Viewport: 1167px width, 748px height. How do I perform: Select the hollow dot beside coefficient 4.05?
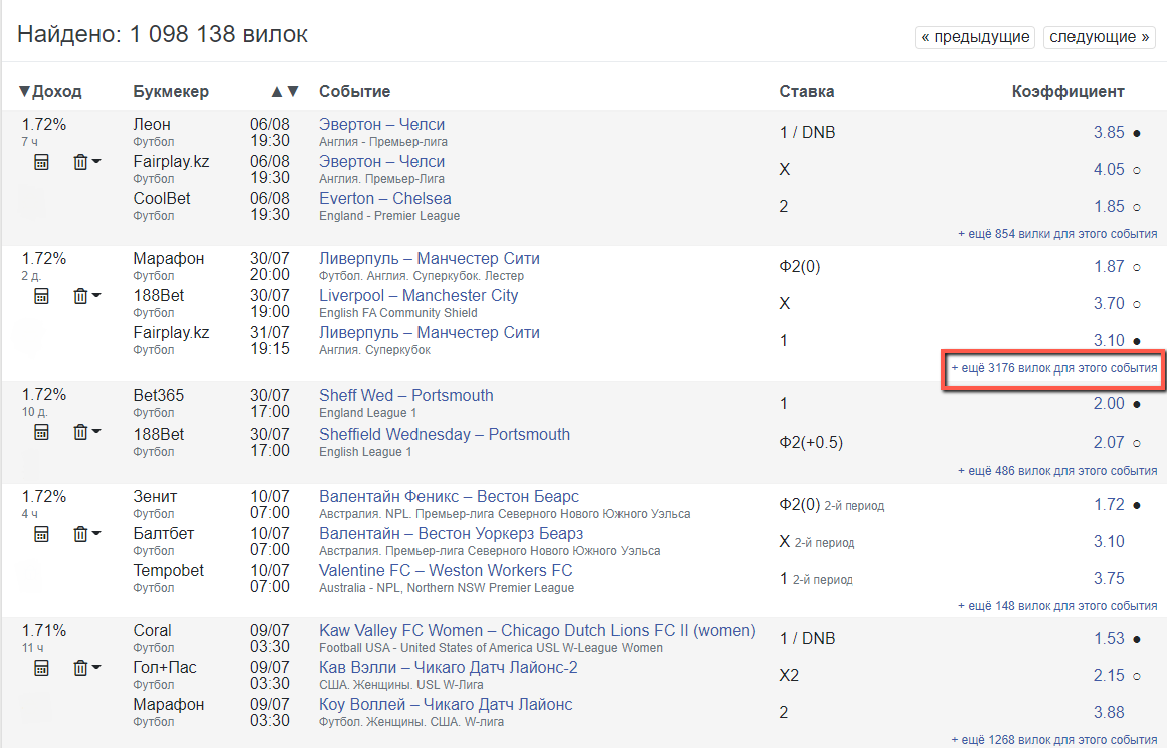pos(1136,170)
